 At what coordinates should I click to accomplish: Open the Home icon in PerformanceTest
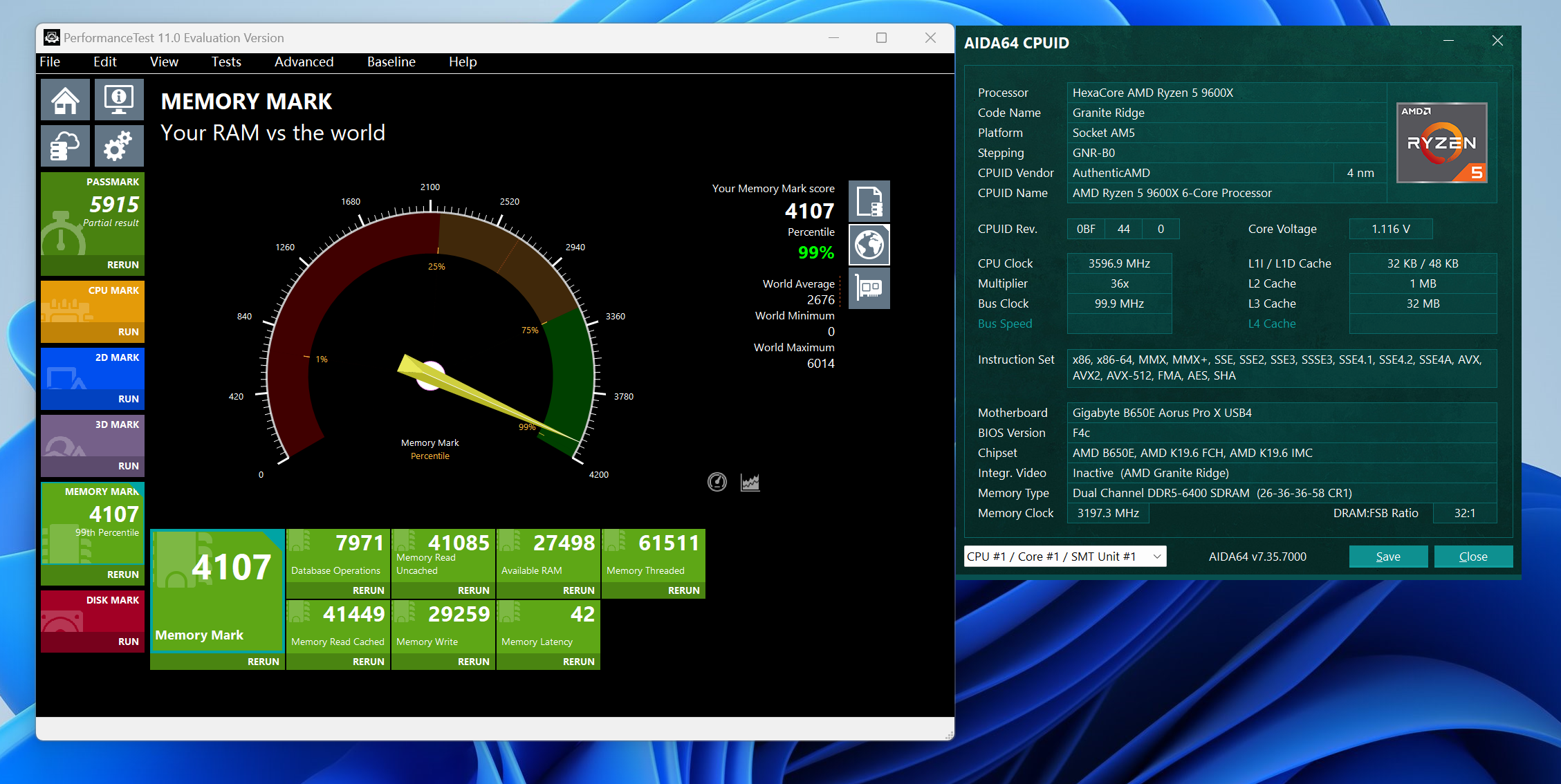point(65,100)
